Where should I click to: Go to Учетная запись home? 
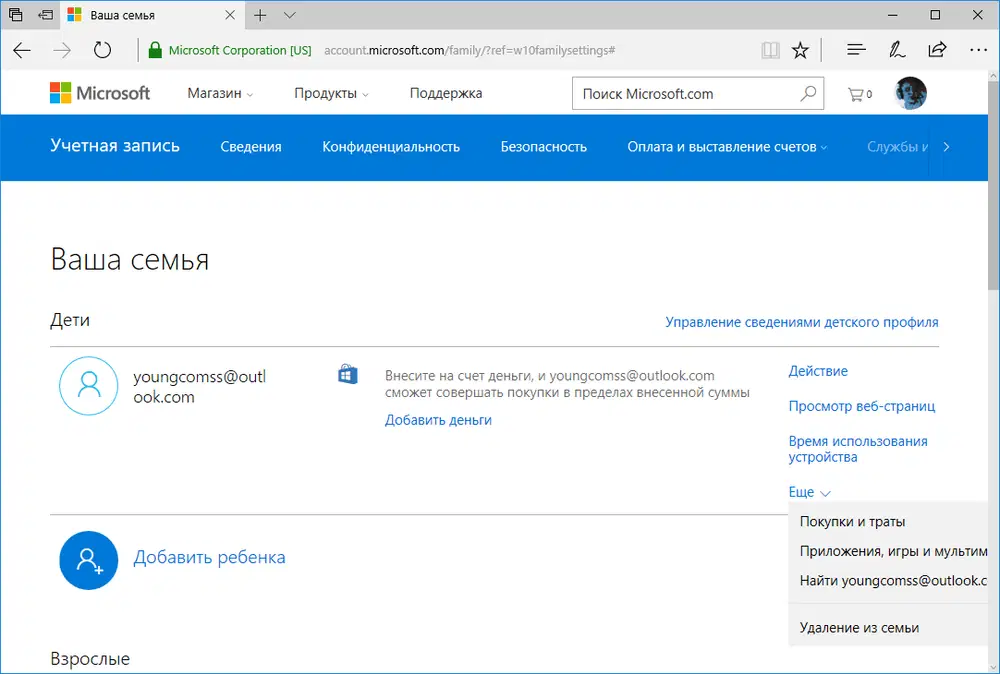[115, 145]
